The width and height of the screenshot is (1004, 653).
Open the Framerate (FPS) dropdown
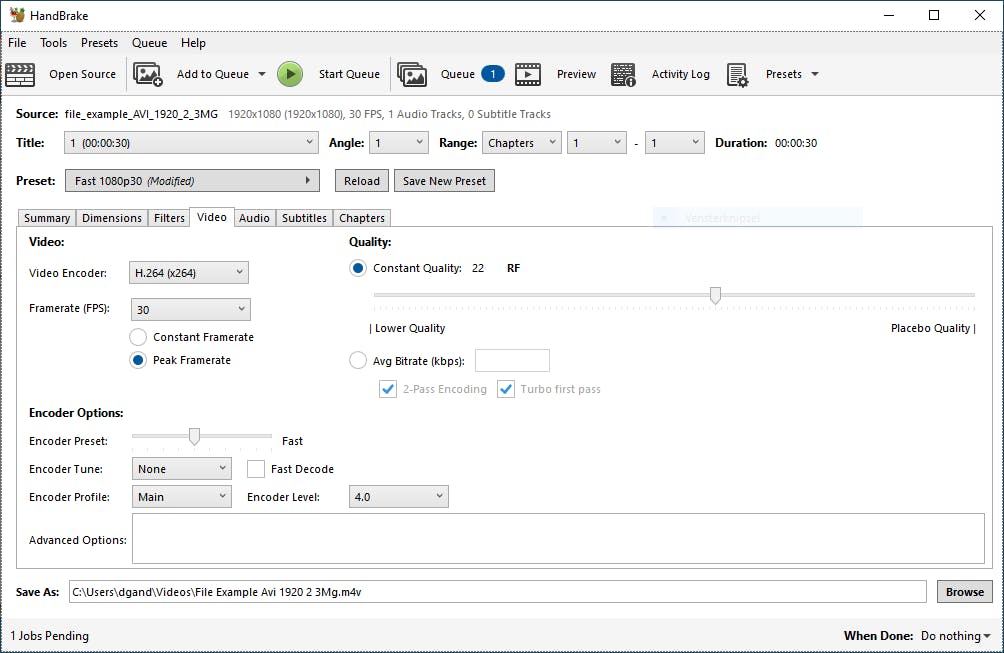191,310
